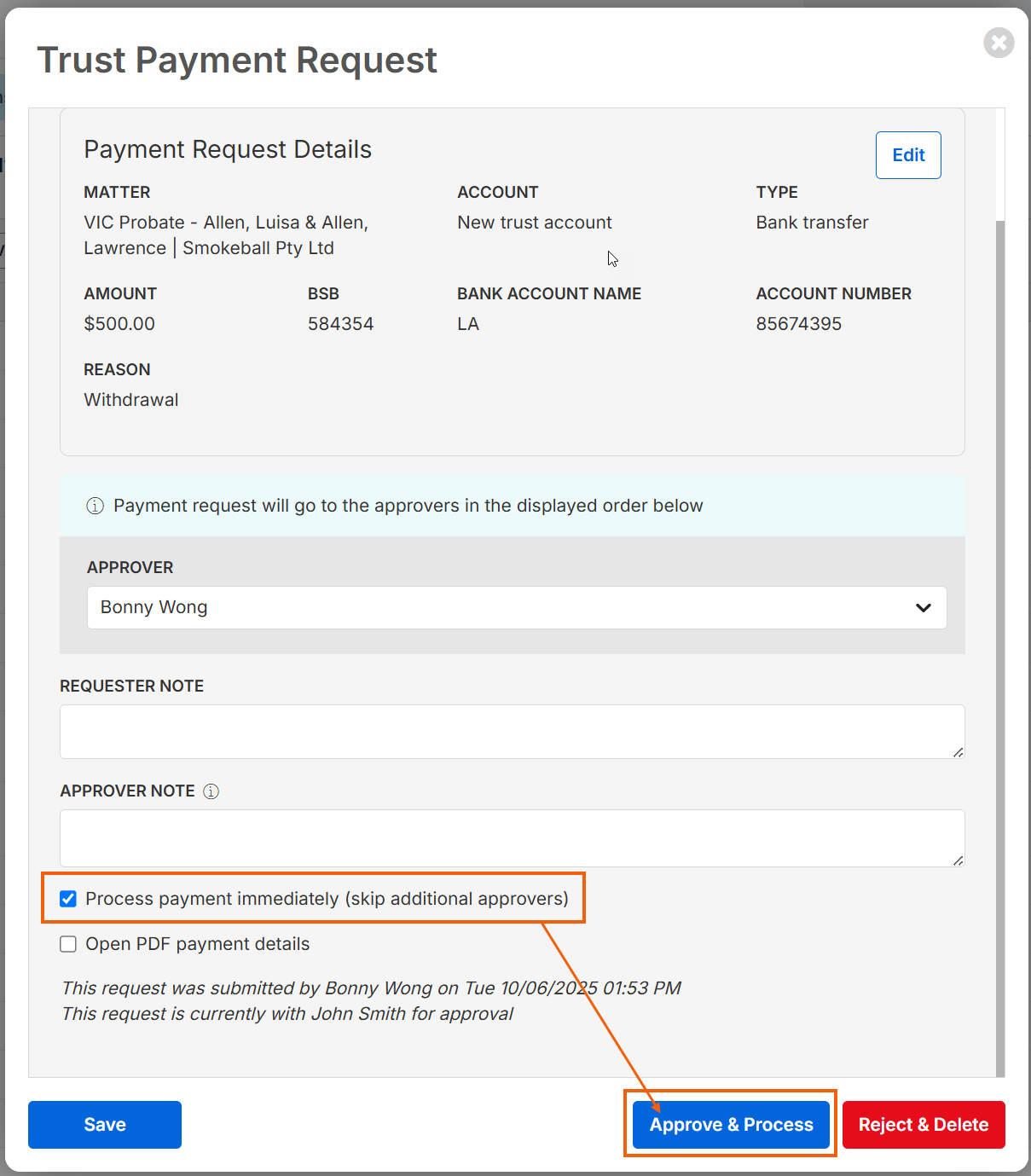Click the 'Payment Request Details' heading
The width and height of the screenshot is (1031, 1176).
pos(228,149)
